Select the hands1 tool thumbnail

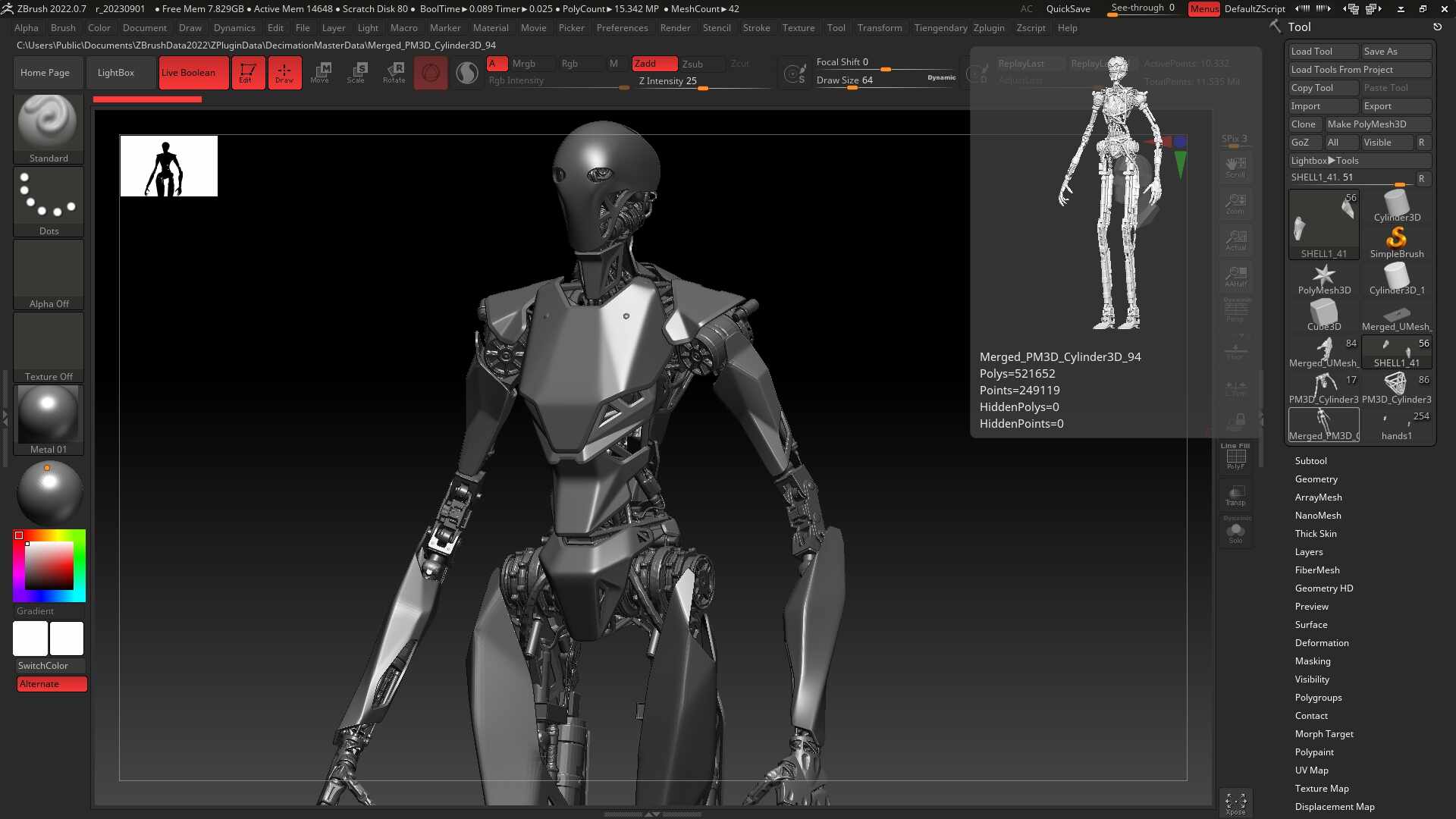1397,425
